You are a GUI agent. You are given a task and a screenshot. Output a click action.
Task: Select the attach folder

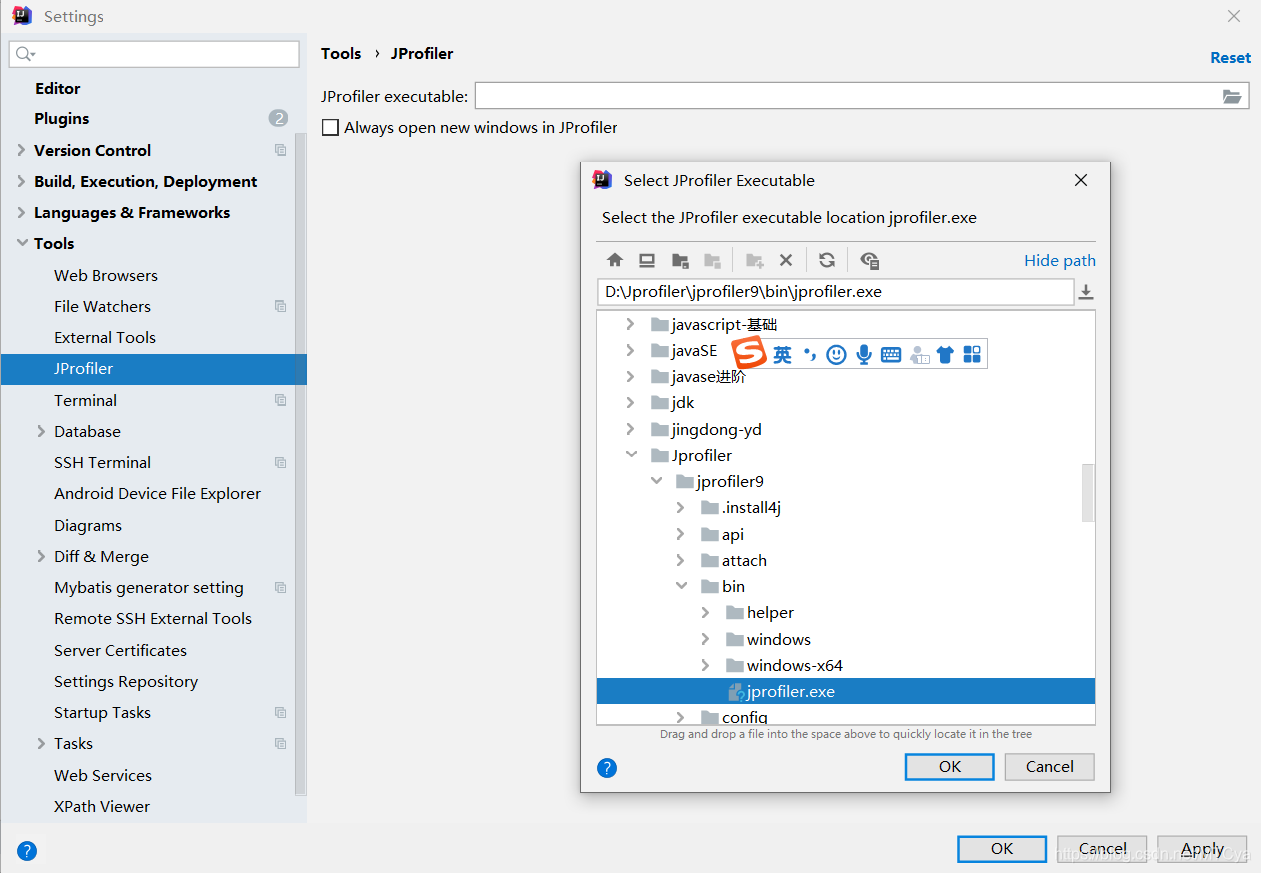click(744, 560)
